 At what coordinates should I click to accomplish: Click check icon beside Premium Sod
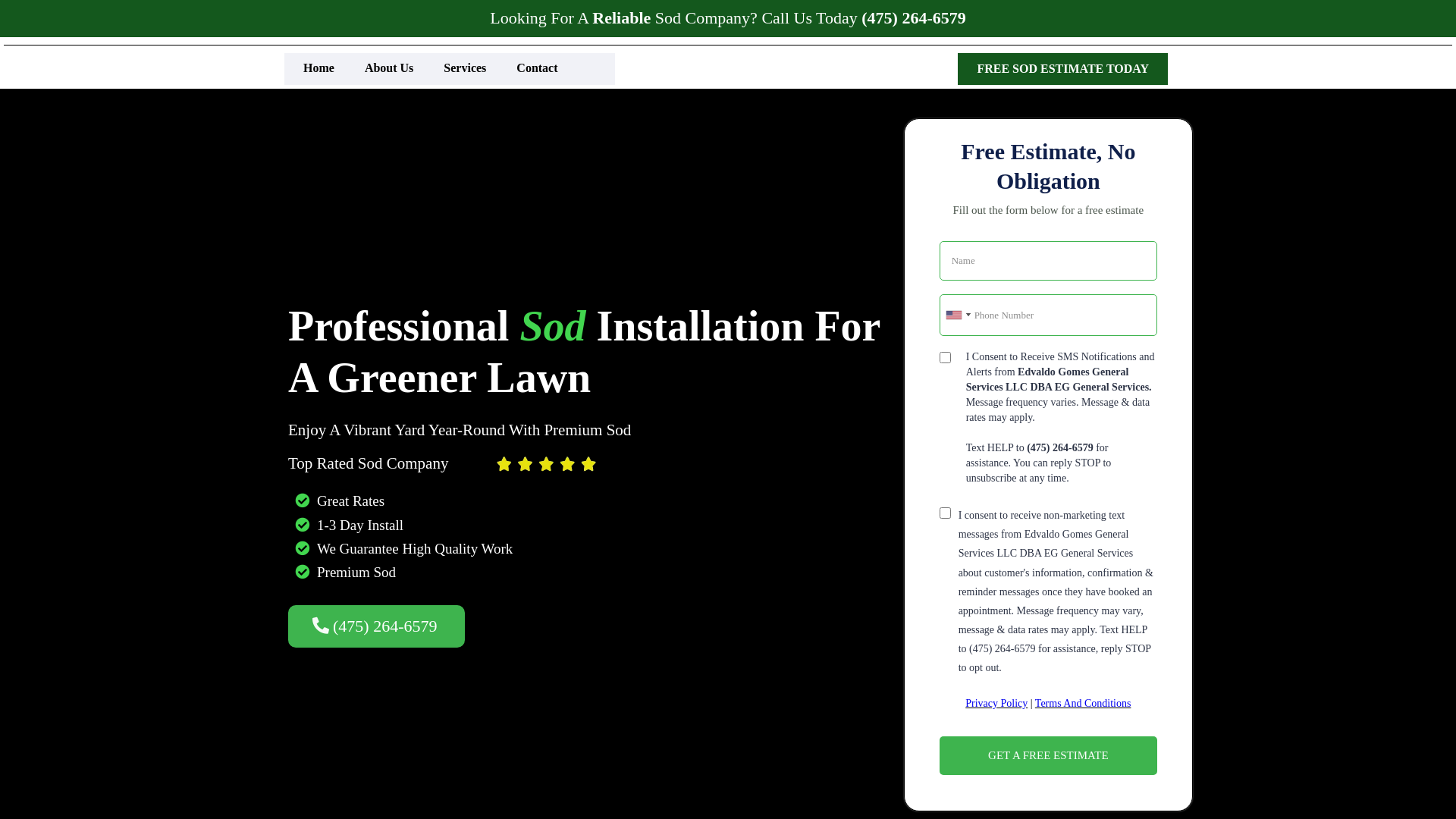pos(303,572)
